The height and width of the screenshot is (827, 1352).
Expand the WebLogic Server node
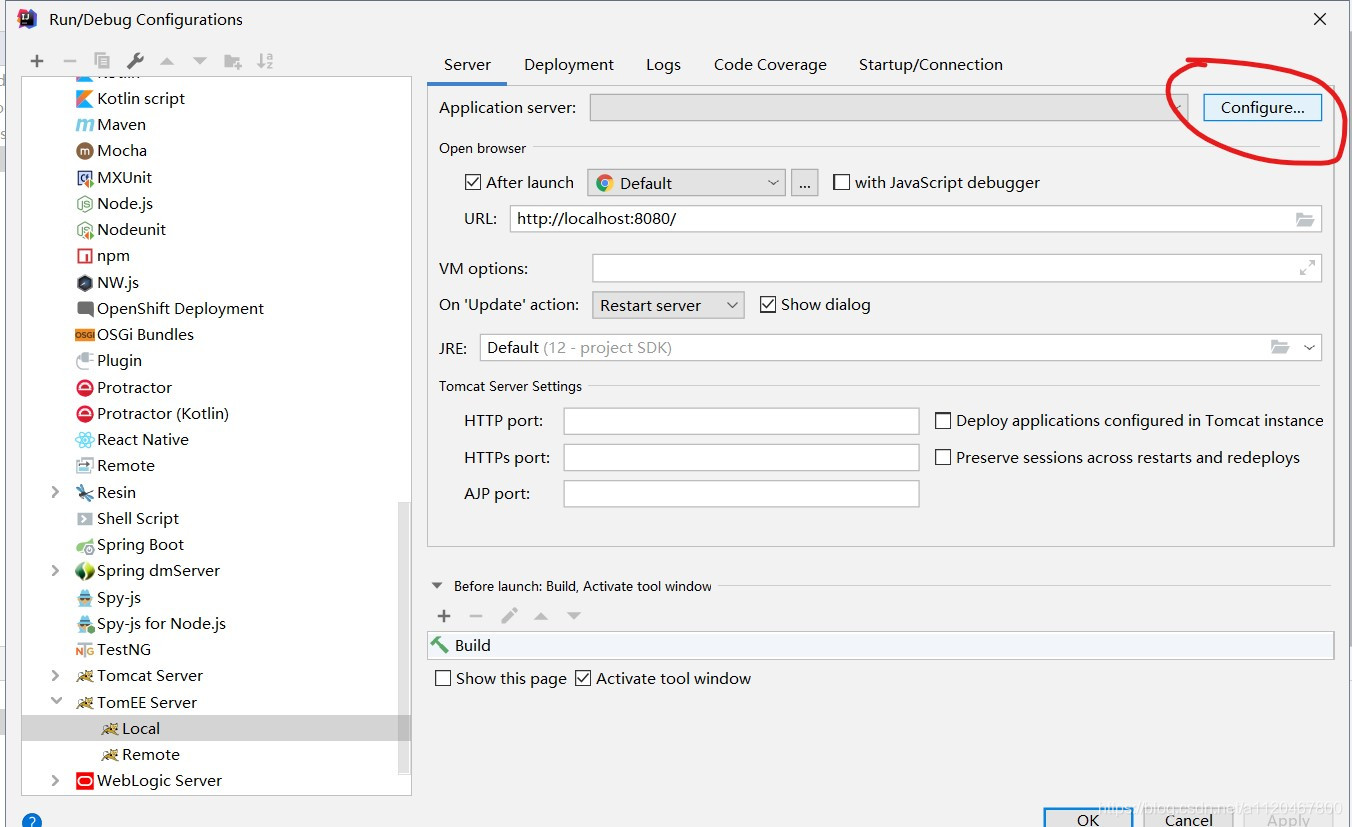(56, 780)
